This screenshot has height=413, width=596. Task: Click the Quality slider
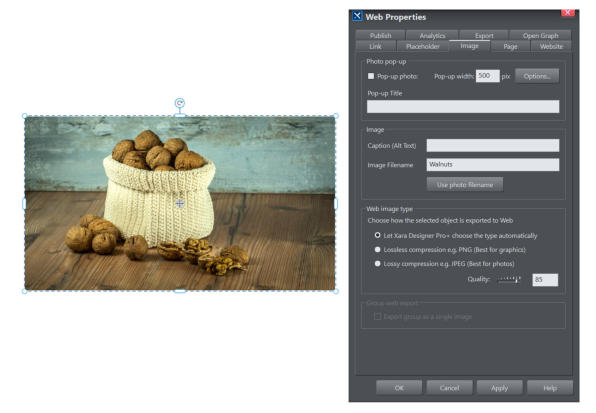pyautogui.click(x=509, y=280)
